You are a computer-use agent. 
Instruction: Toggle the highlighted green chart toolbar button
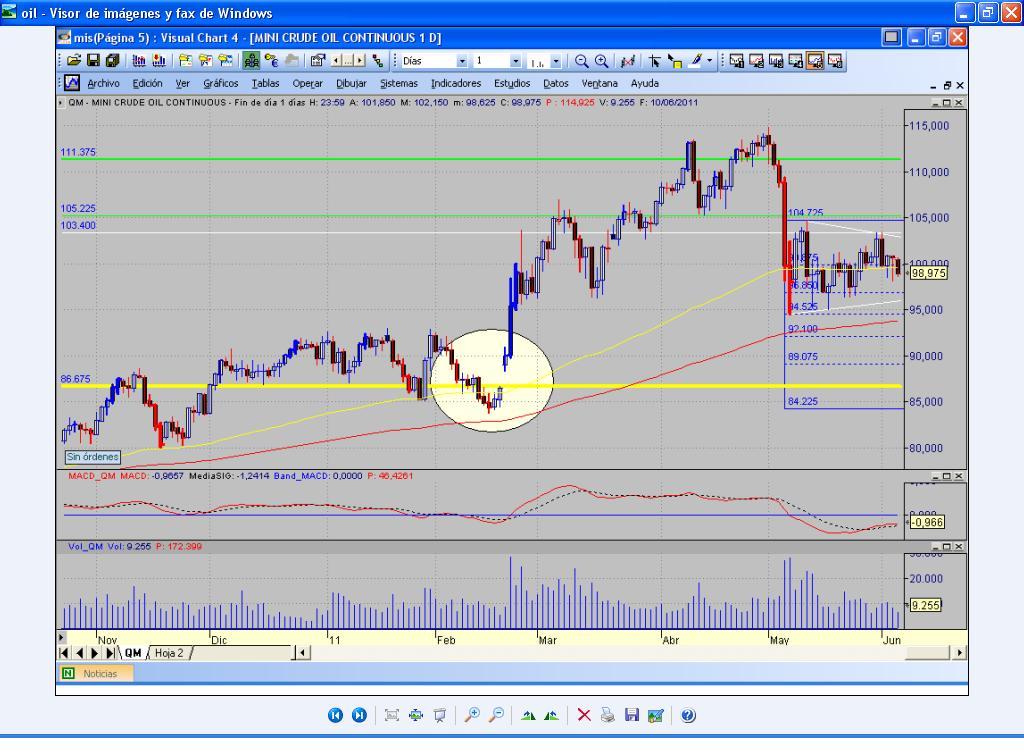click(x=252, y=61)
